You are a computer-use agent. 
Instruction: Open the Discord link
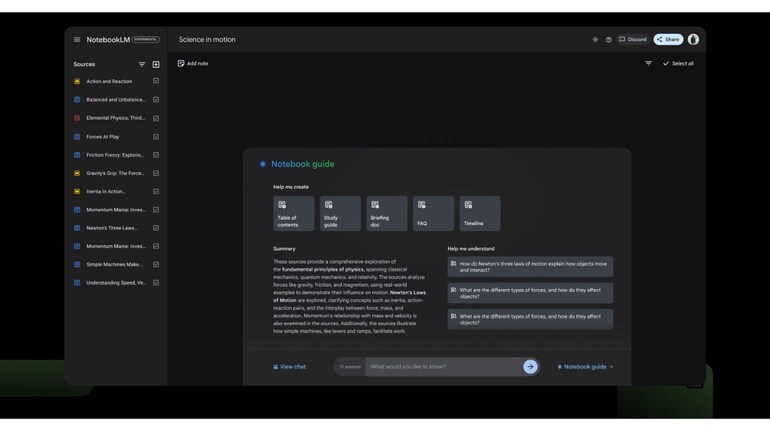coord(633,39)
